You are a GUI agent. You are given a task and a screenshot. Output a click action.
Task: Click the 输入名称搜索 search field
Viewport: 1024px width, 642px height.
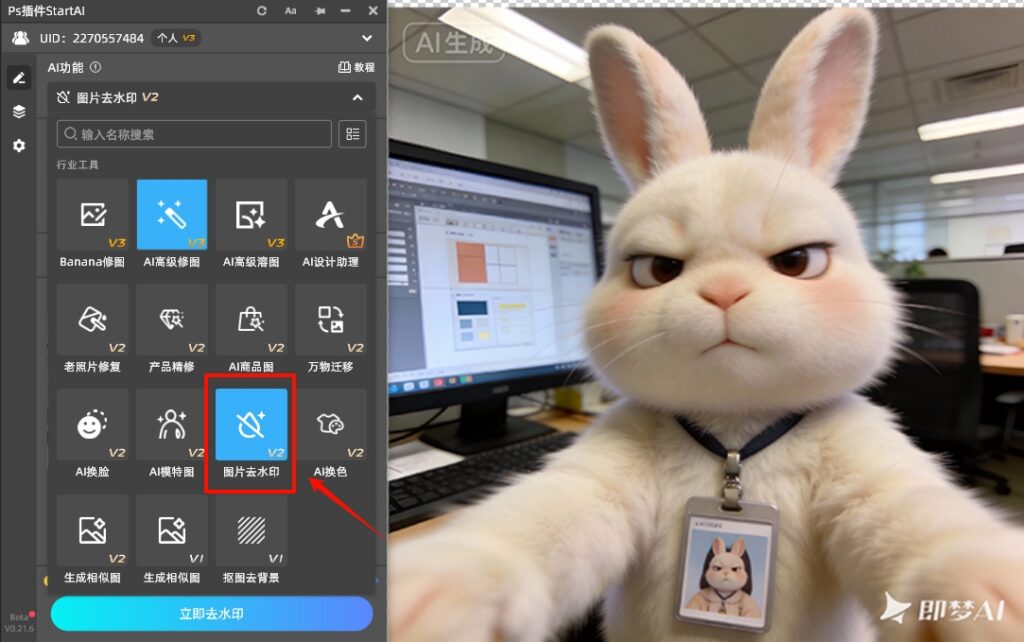(195, 134)
